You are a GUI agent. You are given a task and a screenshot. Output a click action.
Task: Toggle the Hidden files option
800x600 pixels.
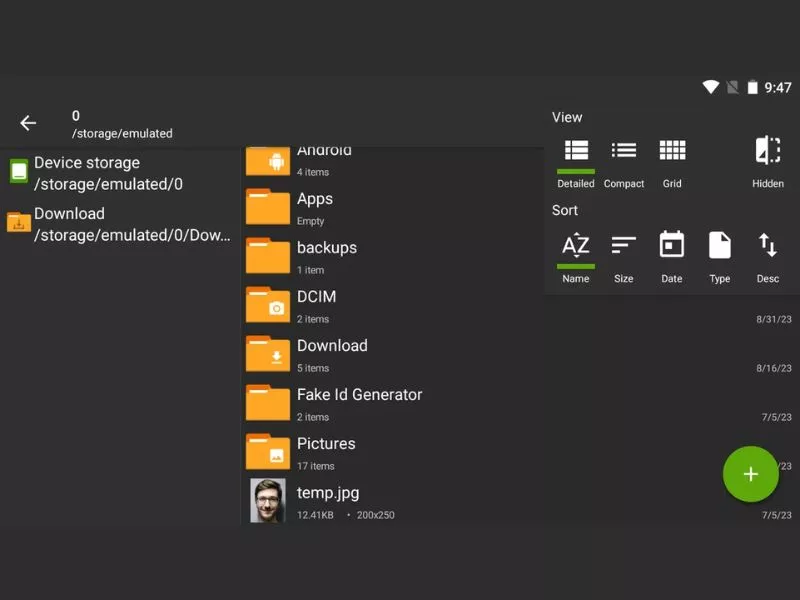[x=768, y=150]
